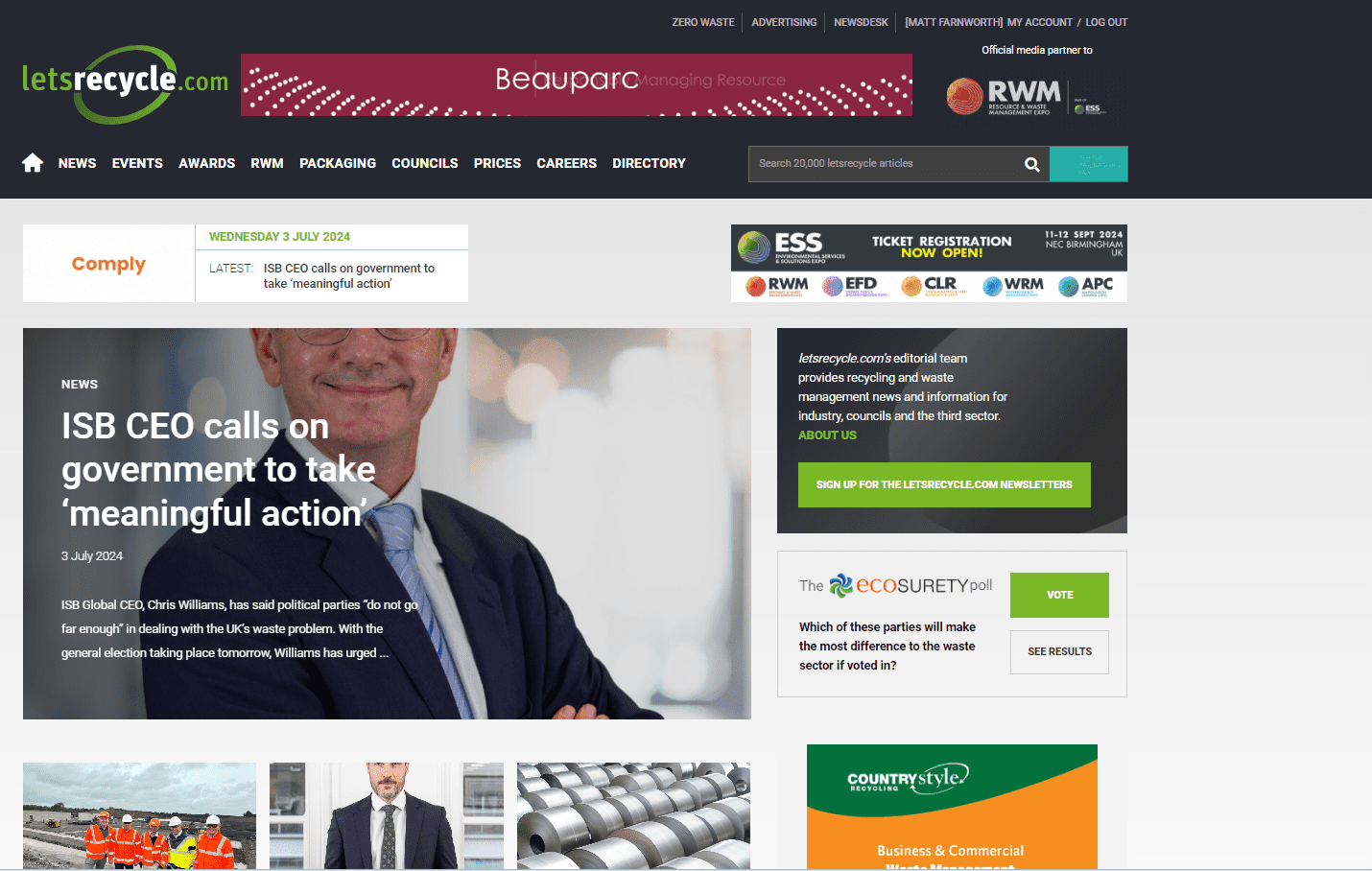Click the home icon in navigation bar
Screen dimensions: 1372x871
click(x=33, y=163)
